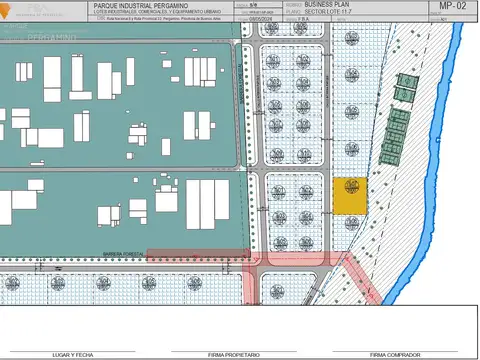Click the PARQUE INDUSTRIAL PERGAMINO title
The width and height of the screenshot is (480, 360).
coord(141,6)
